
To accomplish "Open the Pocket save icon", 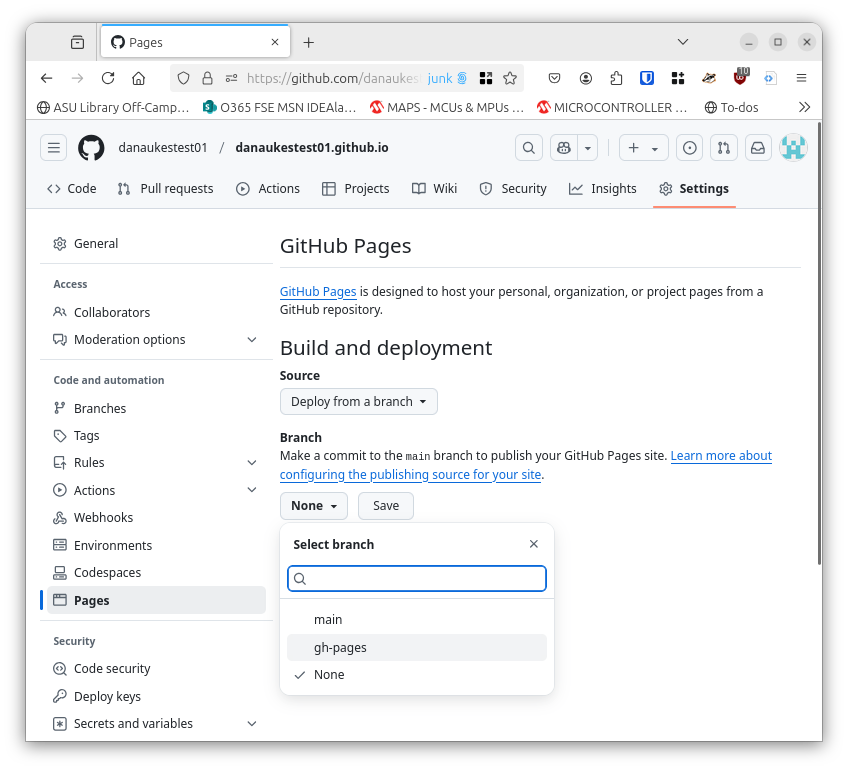I will tap(554, 78).
